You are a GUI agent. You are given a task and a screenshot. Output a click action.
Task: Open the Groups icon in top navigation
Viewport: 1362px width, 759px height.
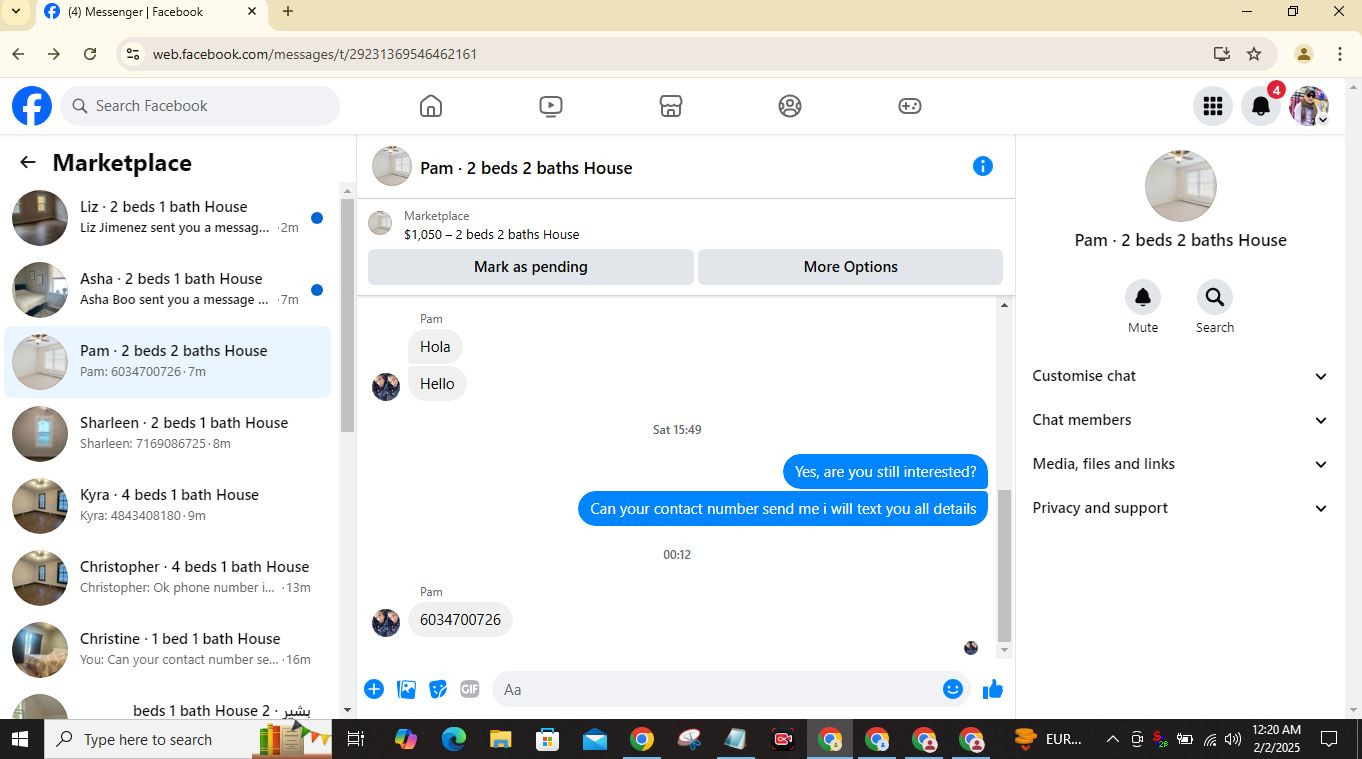[790, 106]
